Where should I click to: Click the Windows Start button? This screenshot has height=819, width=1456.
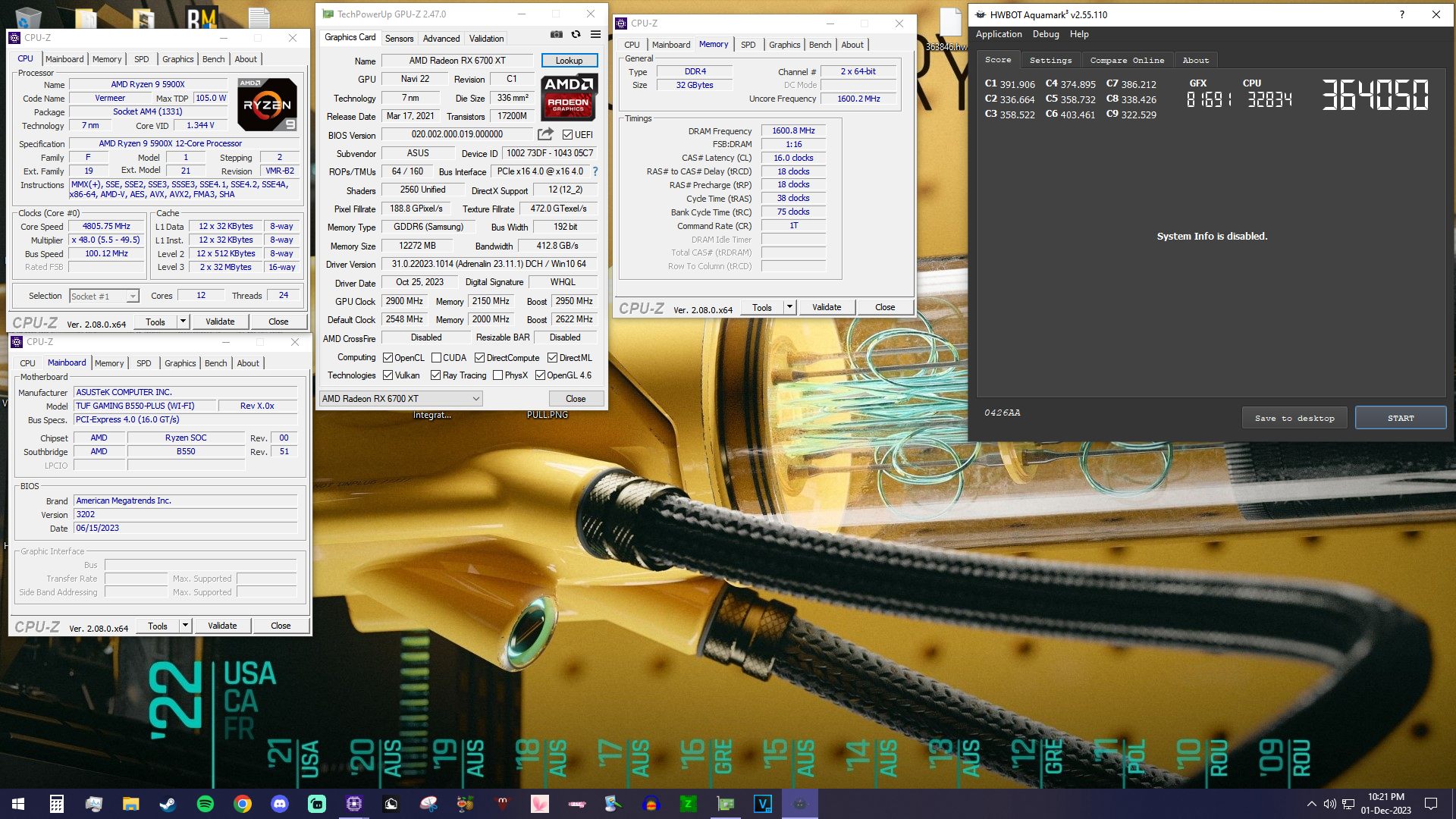click(18, 804)
